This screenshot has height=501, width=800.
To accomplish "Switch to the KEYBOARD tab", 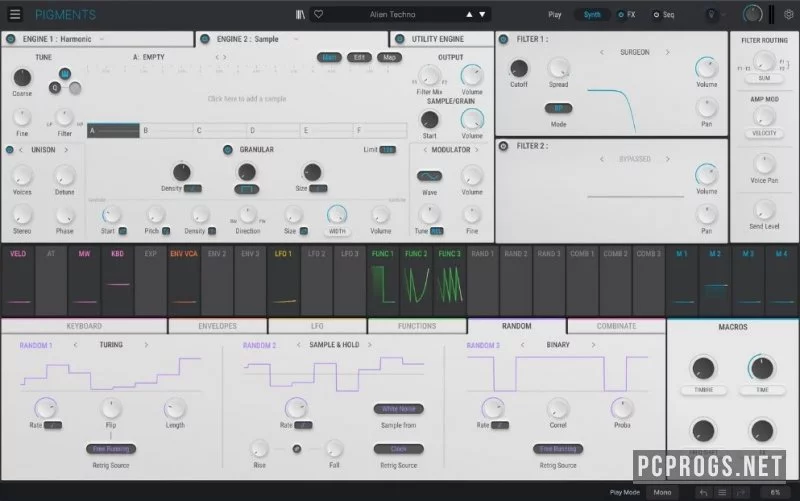I will (x=84, y=326).
